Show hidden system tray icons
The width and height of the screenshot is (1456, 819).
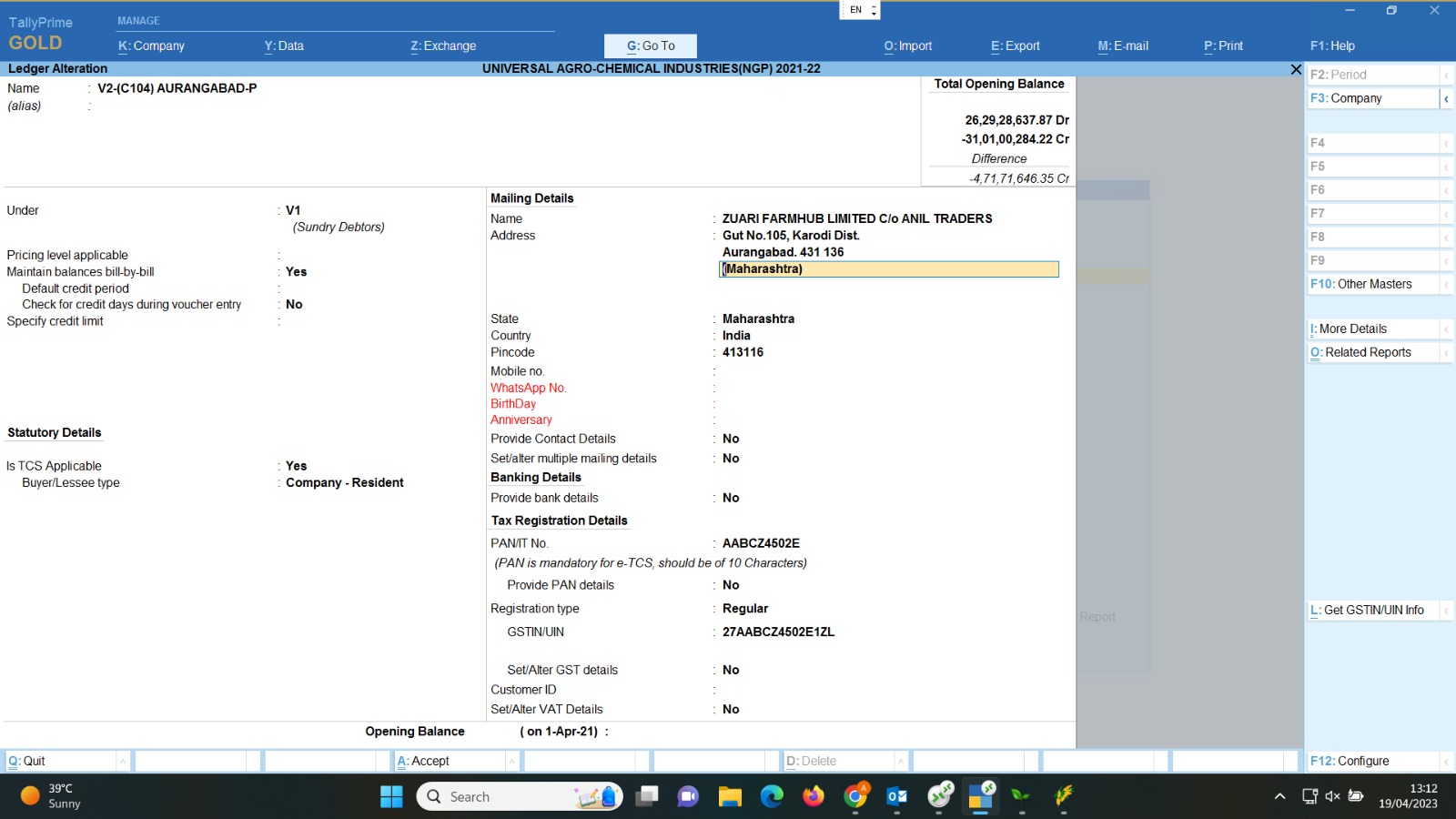pos(1279,796)
